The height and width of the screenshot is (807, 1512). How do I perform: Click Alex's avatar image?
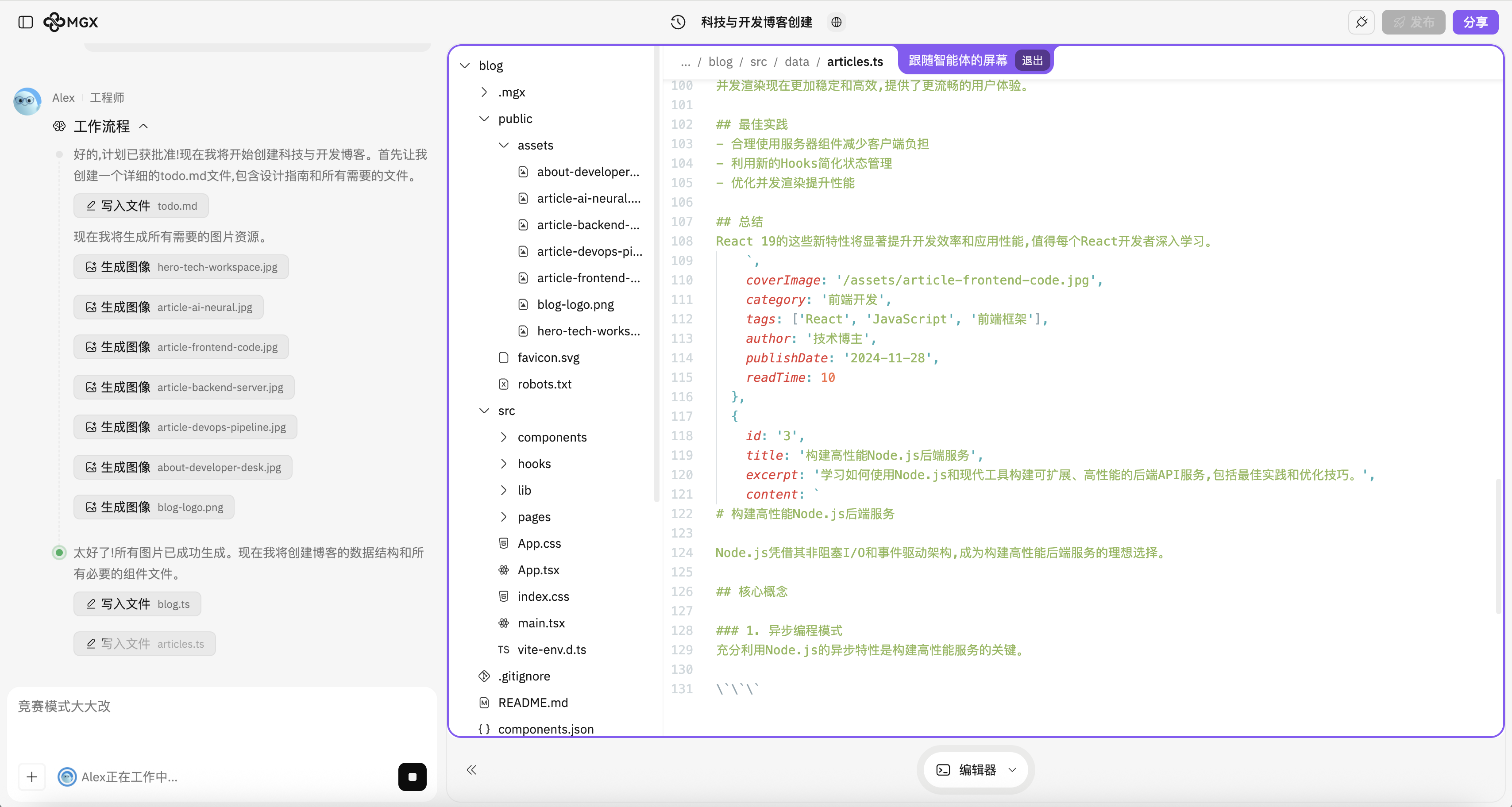click(x=27, y=100)
